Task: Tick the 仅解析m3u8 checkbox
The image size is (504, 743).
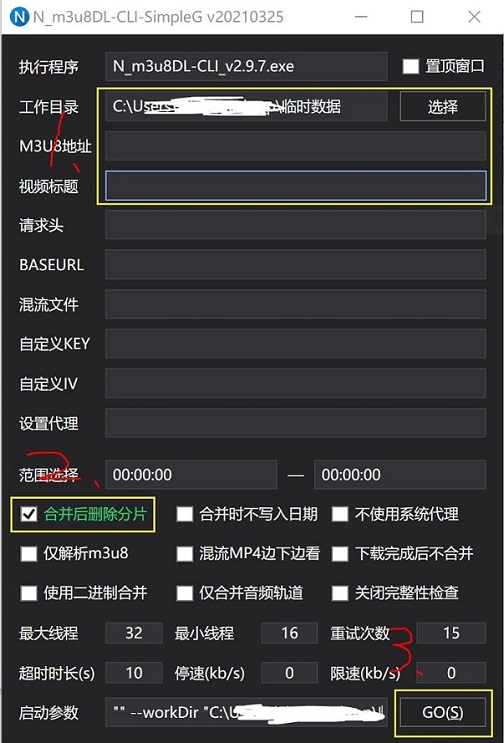Action: [x=29, y=553]
